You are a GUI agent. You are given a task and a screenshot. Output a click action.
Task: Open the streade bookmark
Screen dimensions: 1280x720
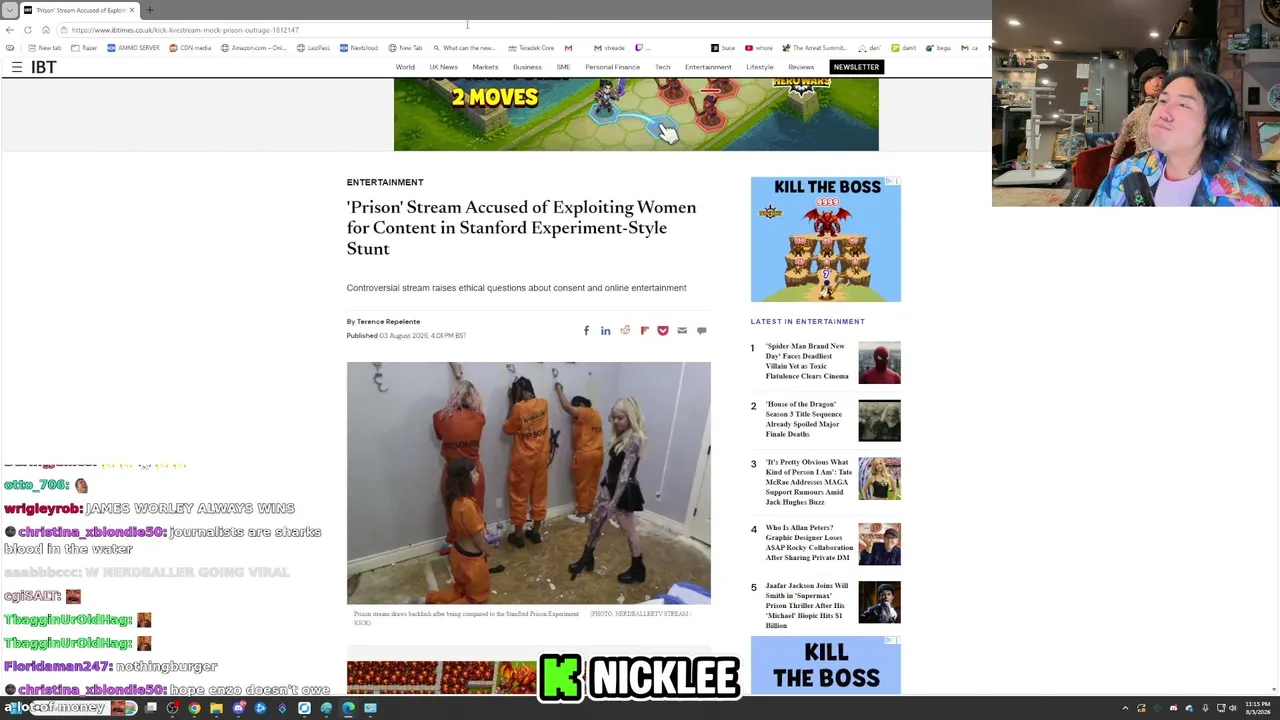point(609,48)
